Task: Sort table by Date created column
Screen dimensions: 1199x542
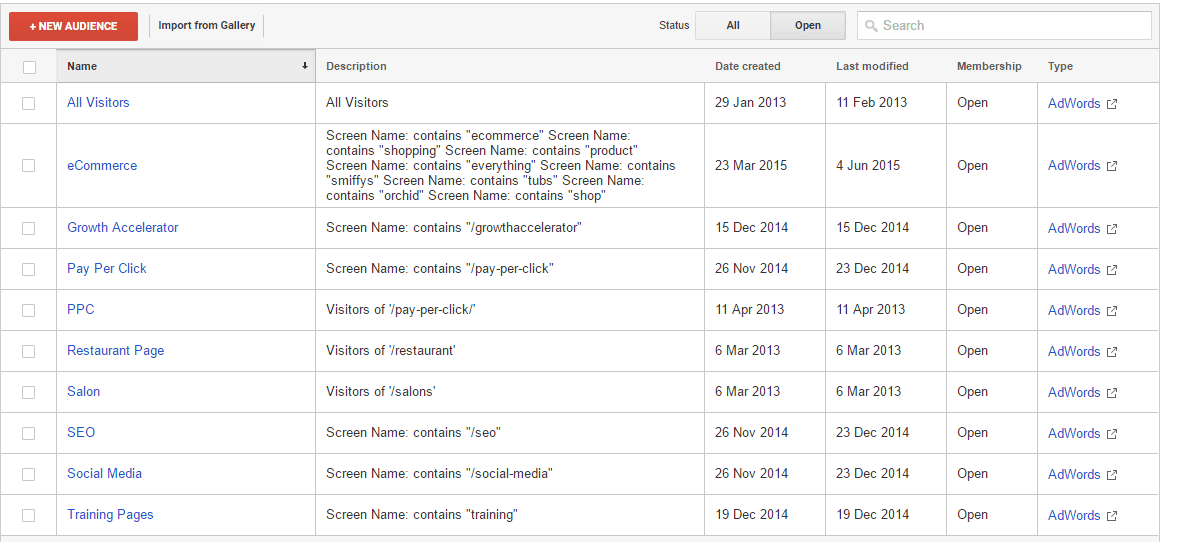Action: [747, 66]
